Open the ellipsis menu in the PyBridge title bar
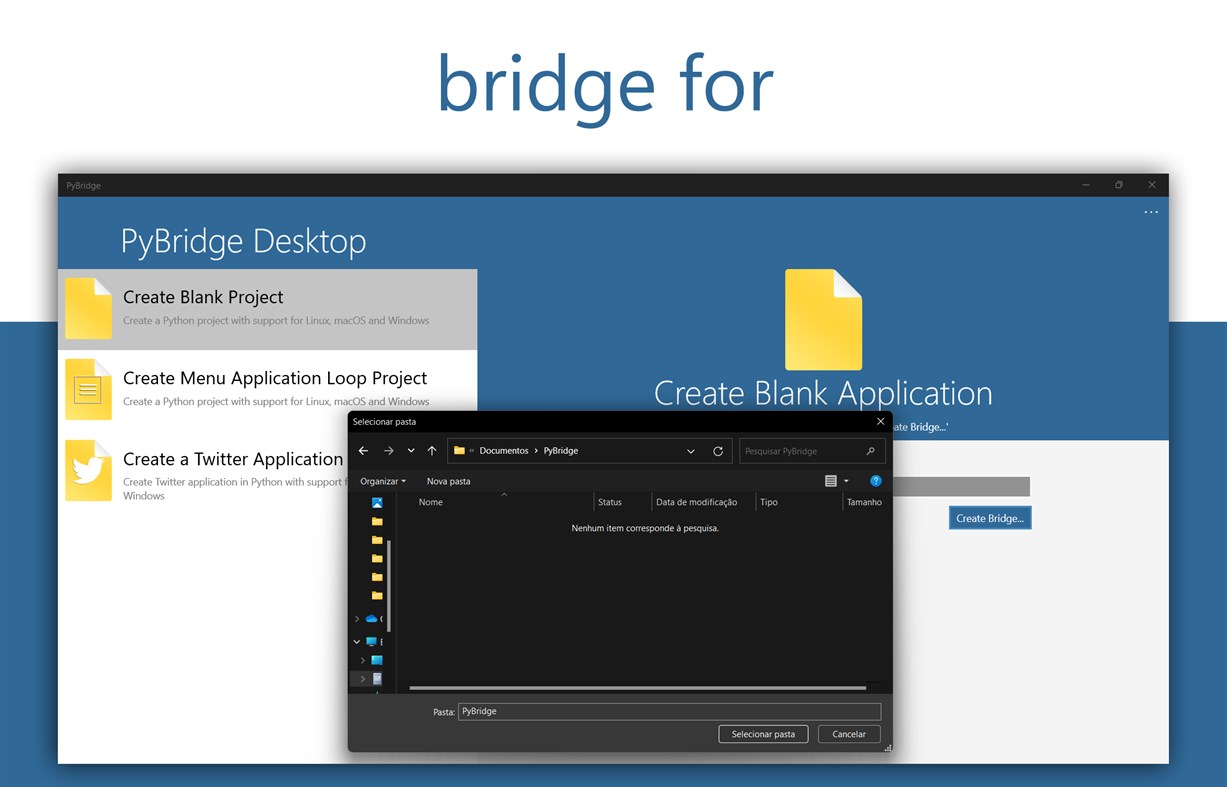Viewport: 1227px width, 787px height. (1151, 211)
